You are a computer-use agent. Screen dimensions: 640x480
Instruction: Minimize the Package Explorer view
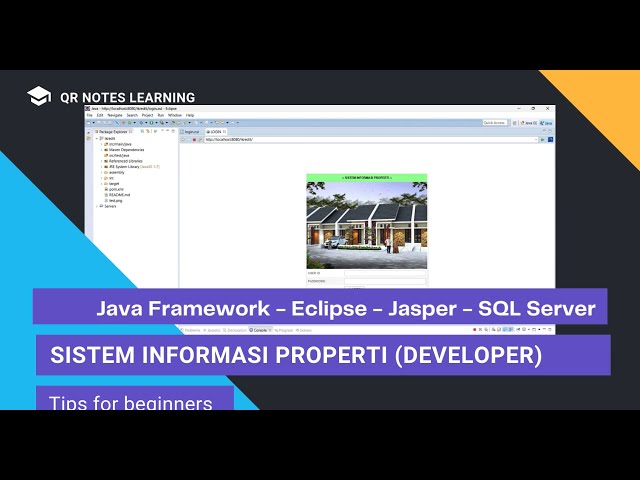[167, 131]
